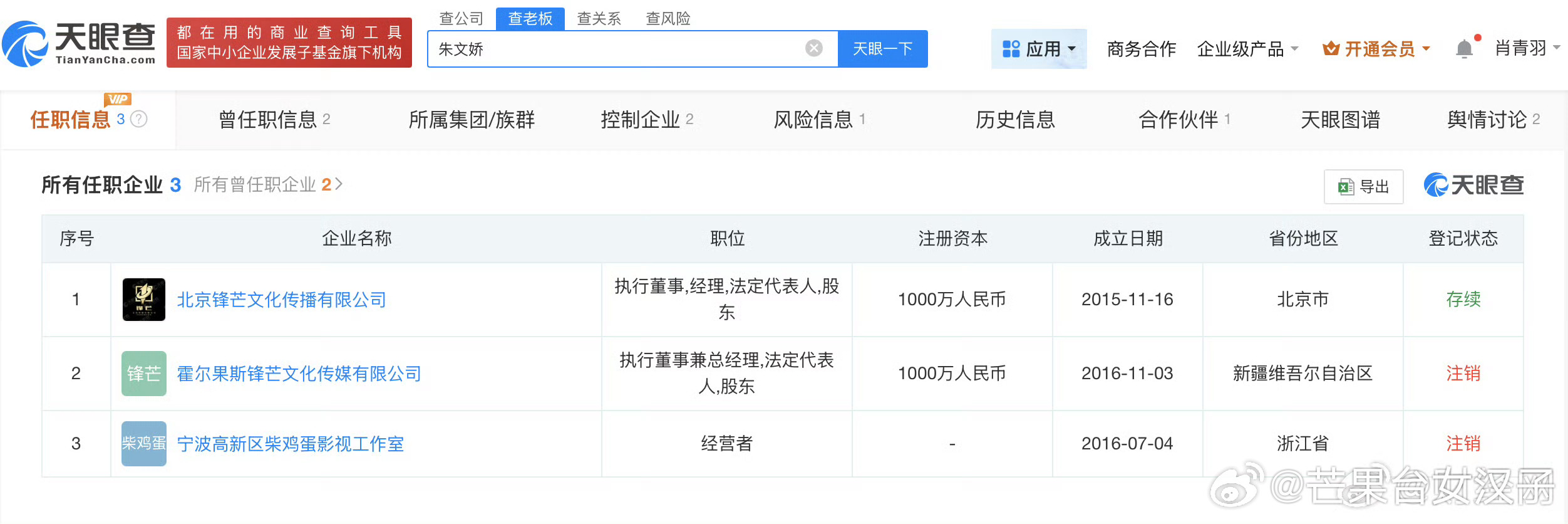Open the 任职信息 tab

click(88, 120)
